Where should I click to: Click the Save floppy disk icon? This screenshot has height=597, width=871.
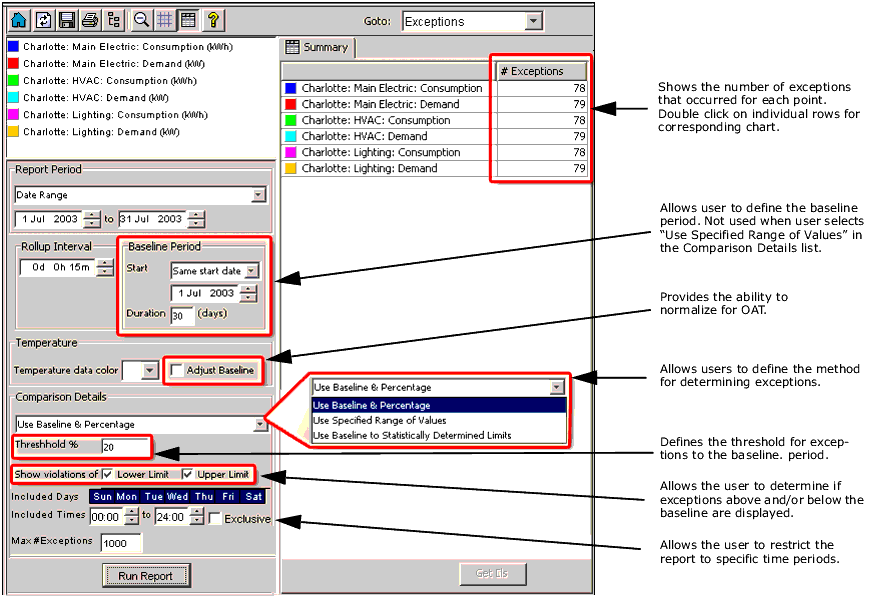(x=67, y=20)
